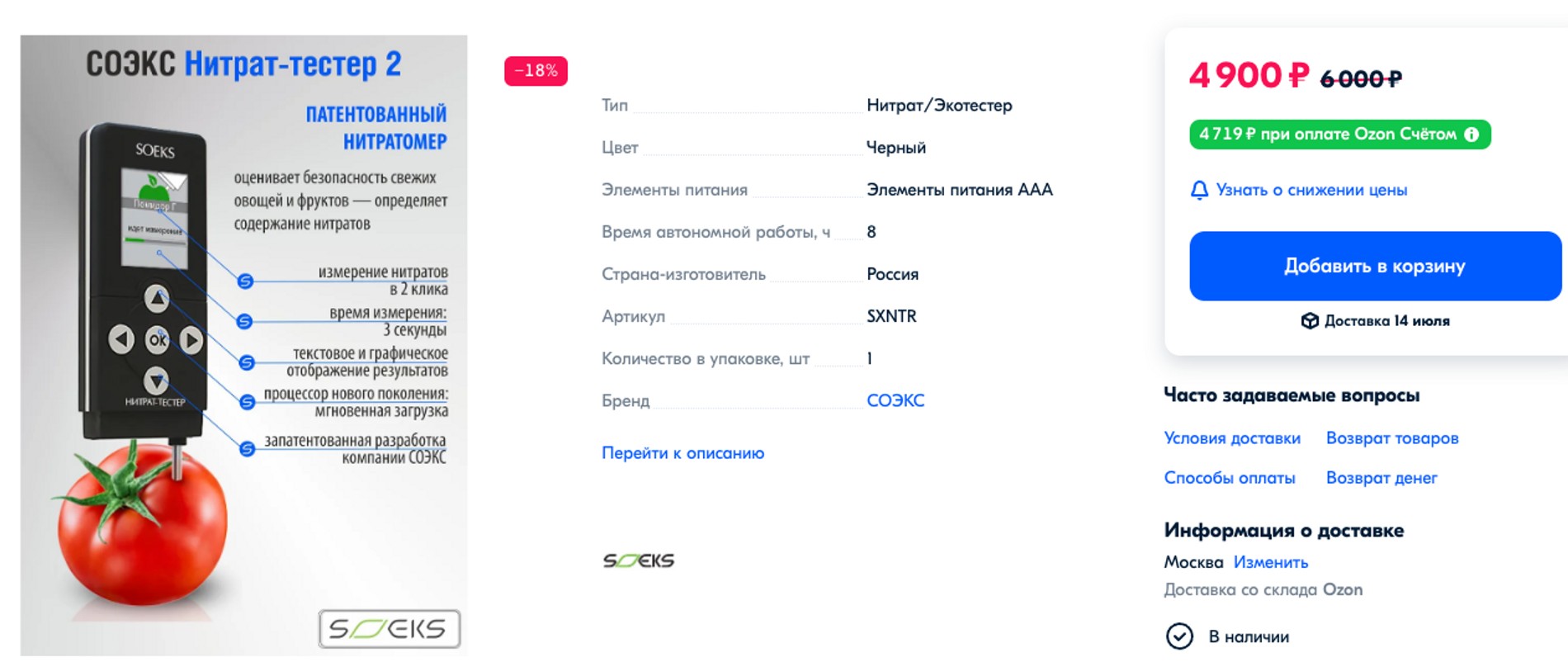Open the СОЭКС brand link

(895, 401)
